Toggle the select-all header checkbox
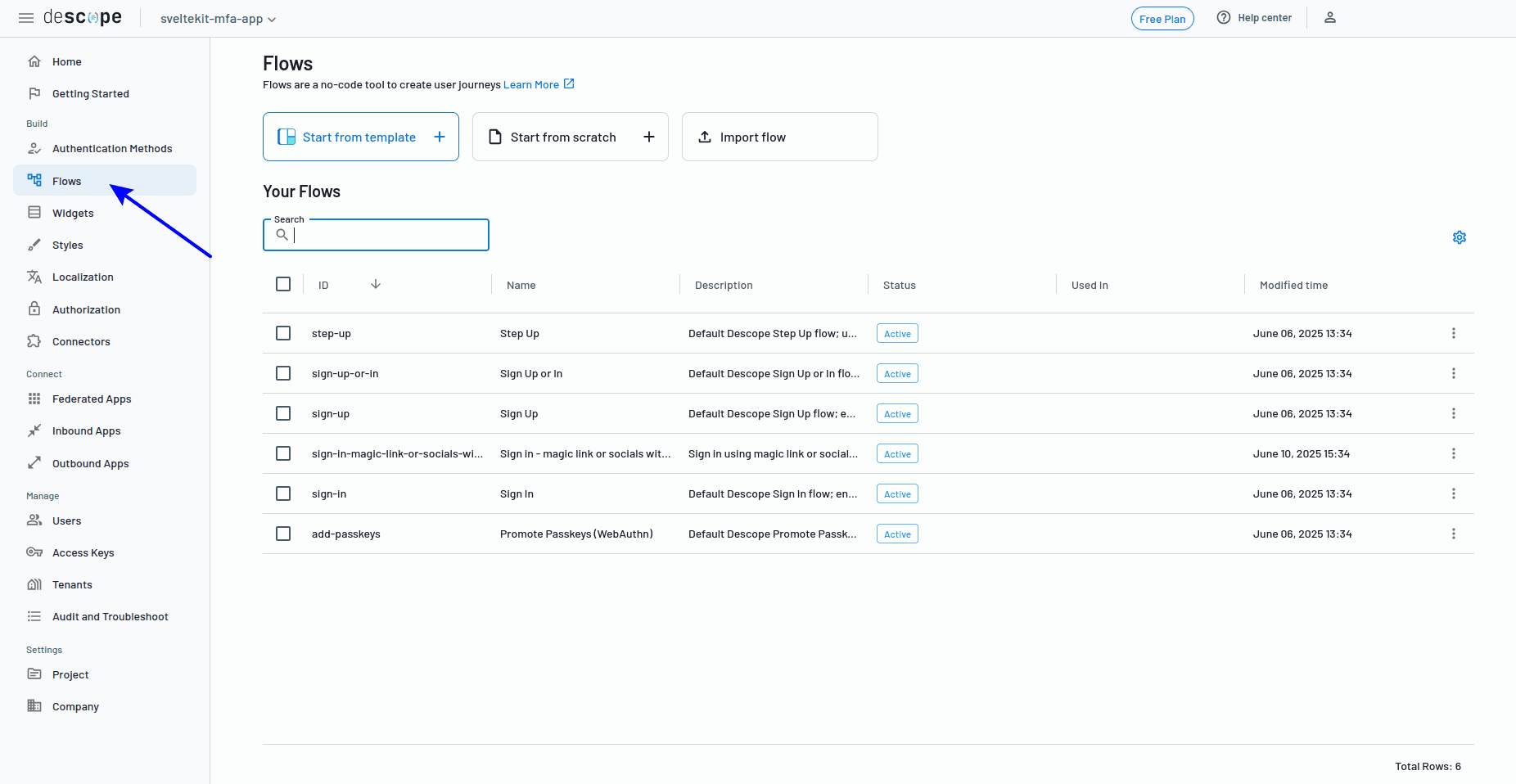This screenshot has width=1516, height=784. 283,284
